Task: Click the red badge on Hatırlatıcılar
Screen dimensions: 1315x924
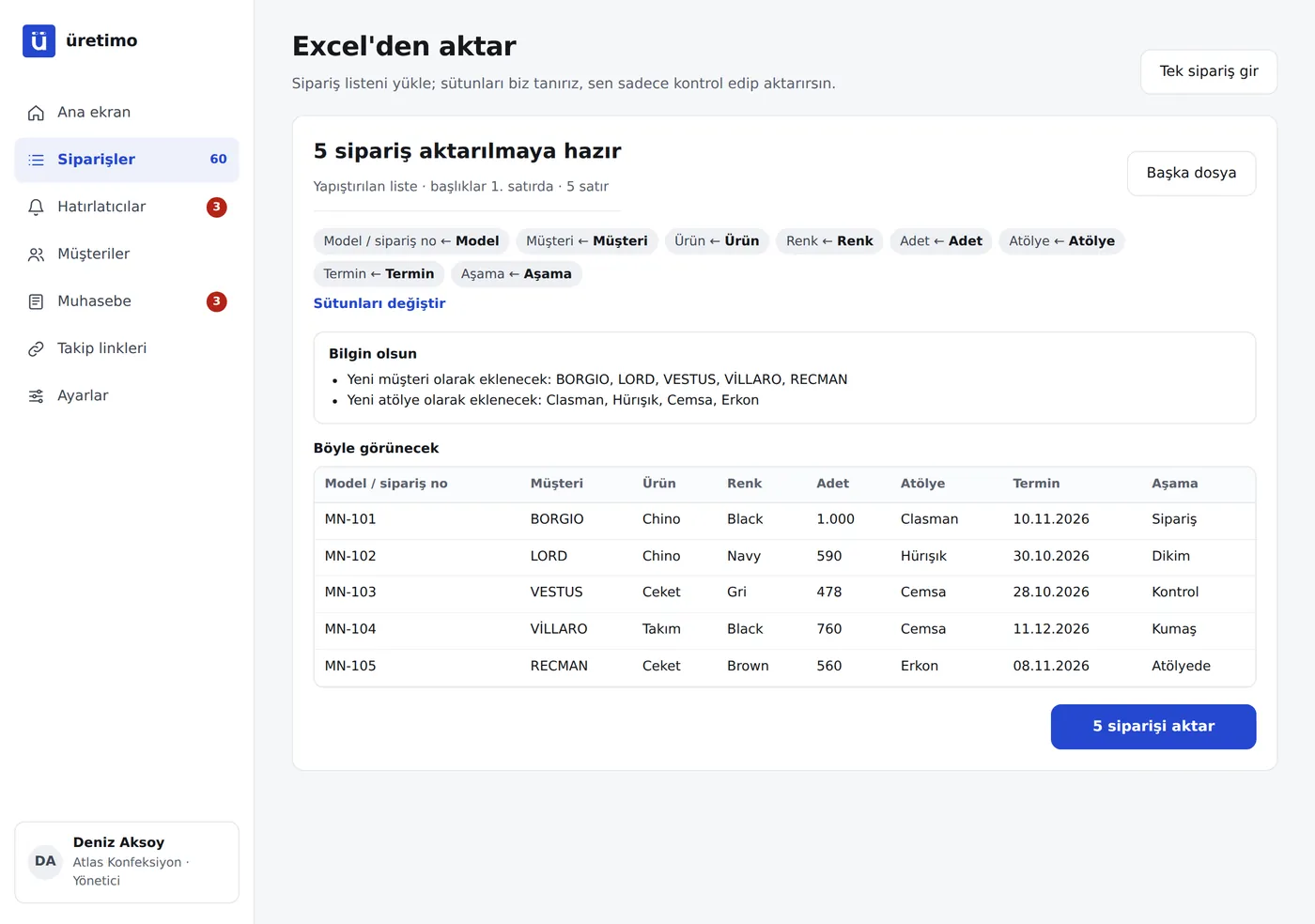Action: [x=217, y=207]
